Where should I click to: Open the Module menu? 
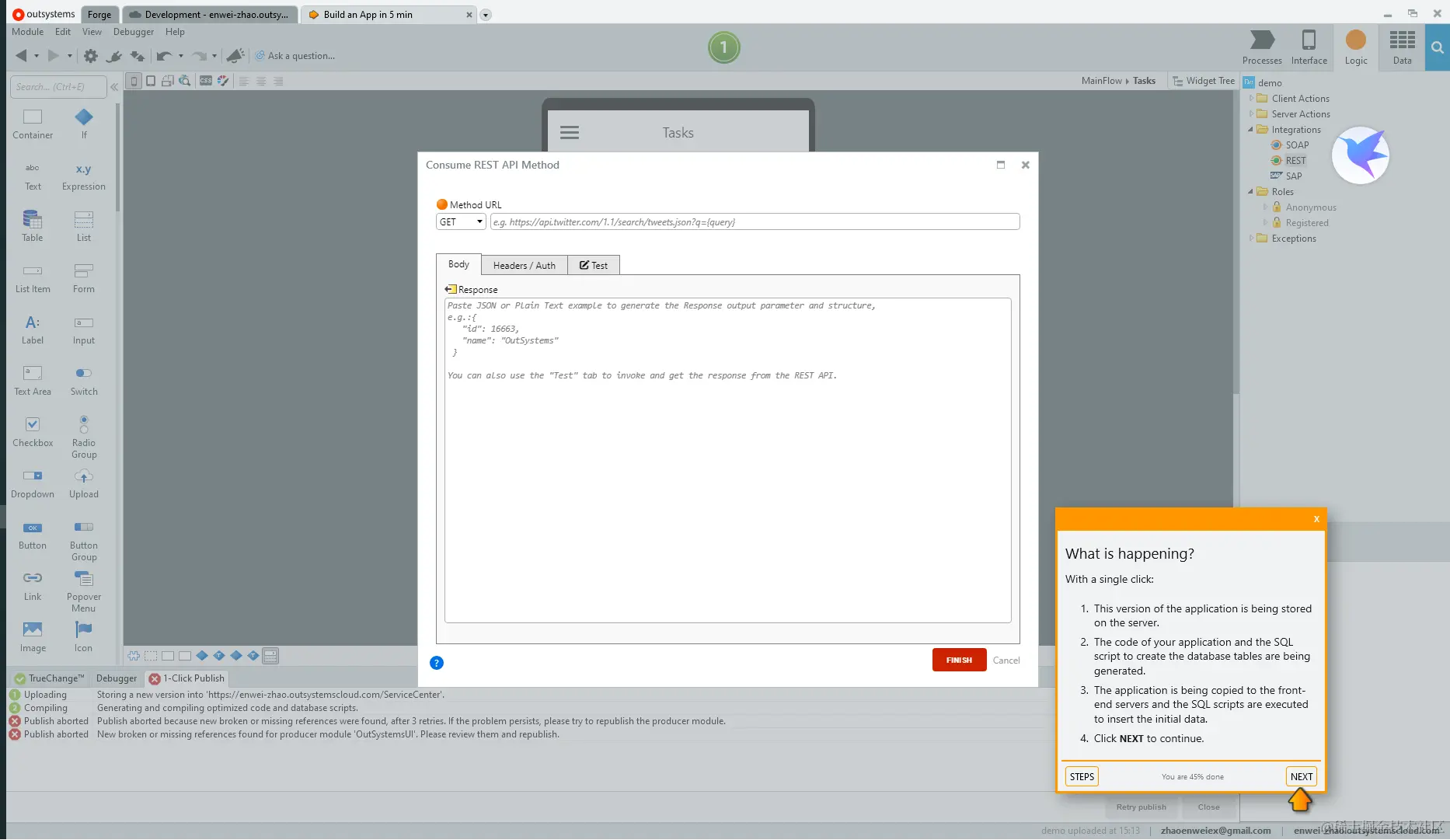pyautogui.click(x=27, y=32)
